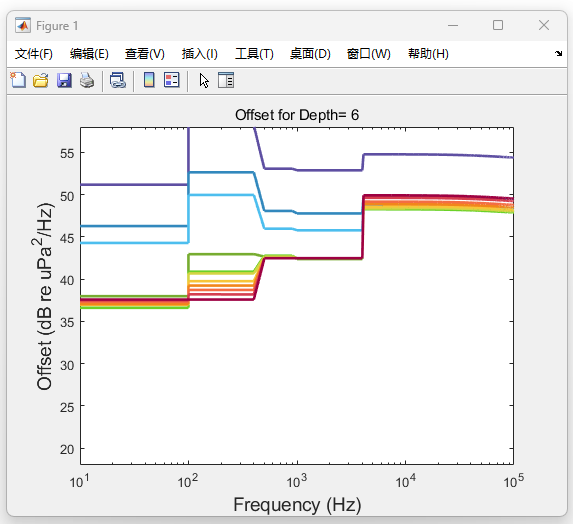Insert a colorbar with the gradient icon
This screenshot has height=524, width=573.
click(149, 80)
